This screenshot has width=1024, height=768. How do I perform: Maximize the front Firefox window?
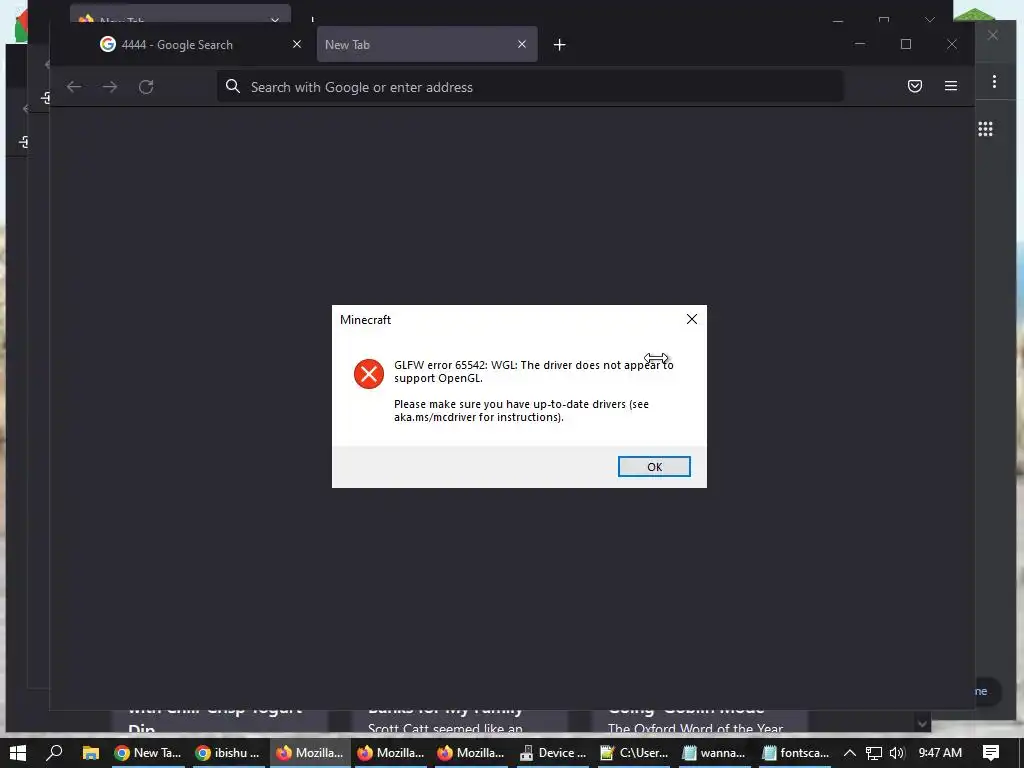(906, 44)
